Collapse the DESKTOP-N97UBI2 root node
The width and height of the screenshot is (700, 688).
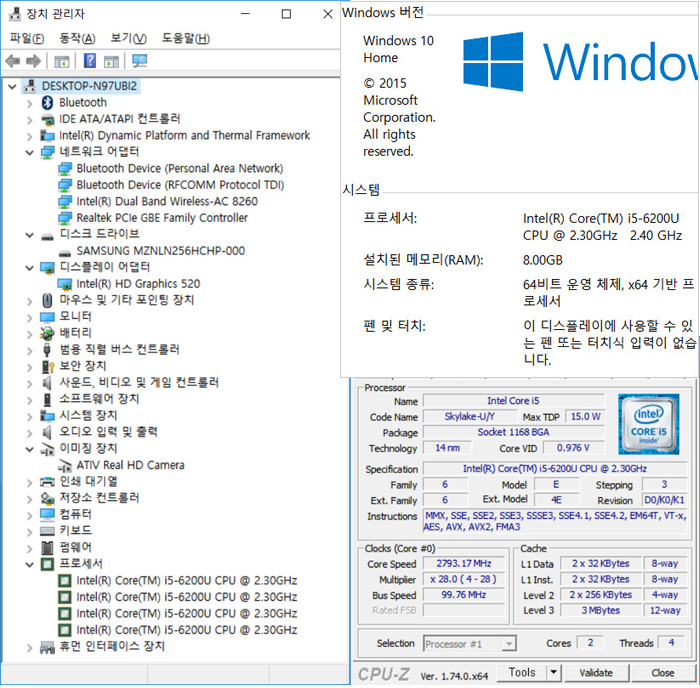click(x=12, y=87)
